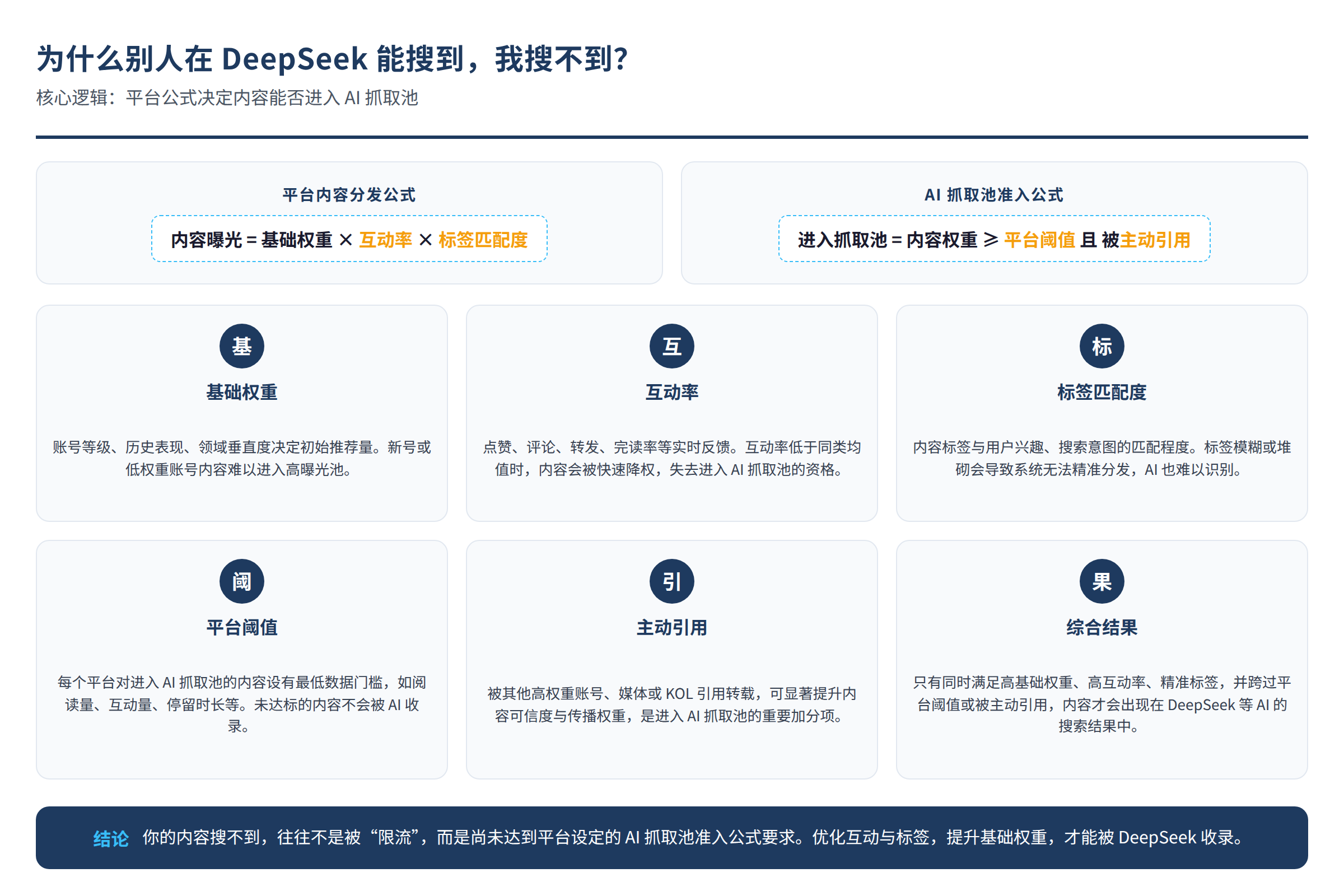Click the heading AI 抓取池准入公式
The image size is (1344, 896).
click(995, 195)
